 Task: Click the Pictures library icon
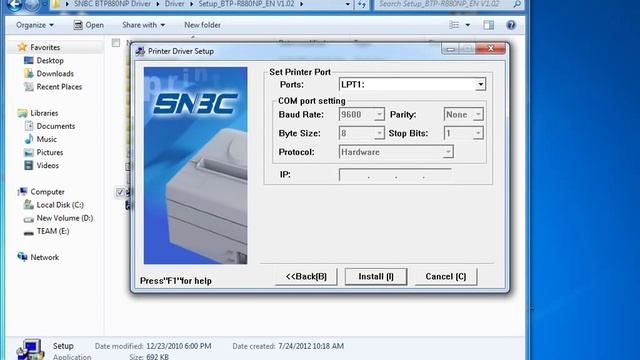tap(29, 152)
